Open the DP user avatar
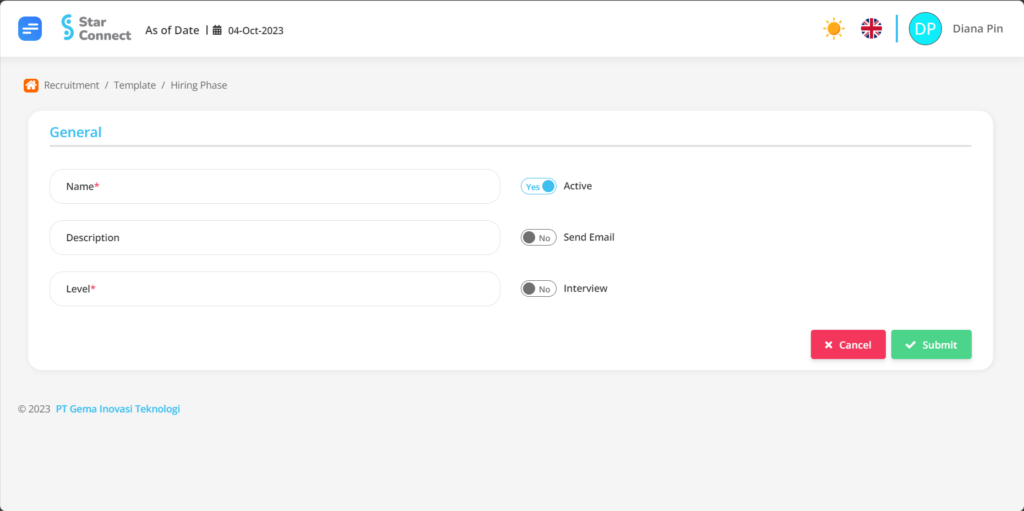This screenshot has height=511, width=1024. point(925,29)
